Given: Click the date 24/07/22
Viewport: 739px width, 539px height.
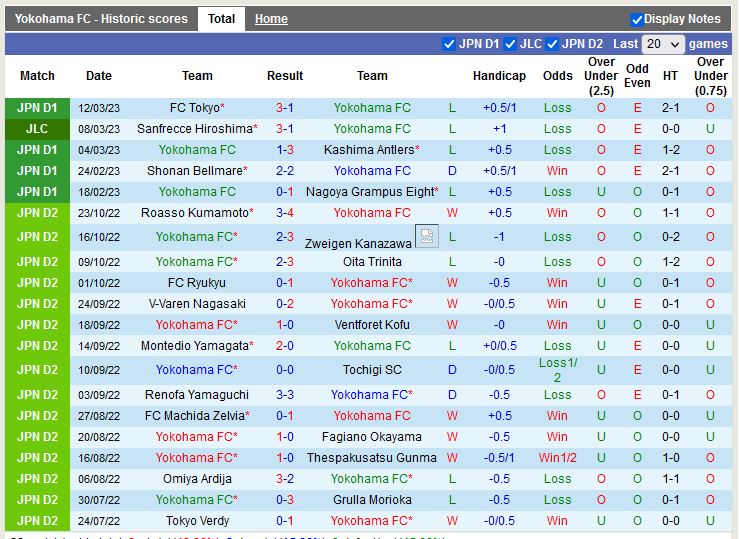Looking at the screenshot, I should coord(99,521).
